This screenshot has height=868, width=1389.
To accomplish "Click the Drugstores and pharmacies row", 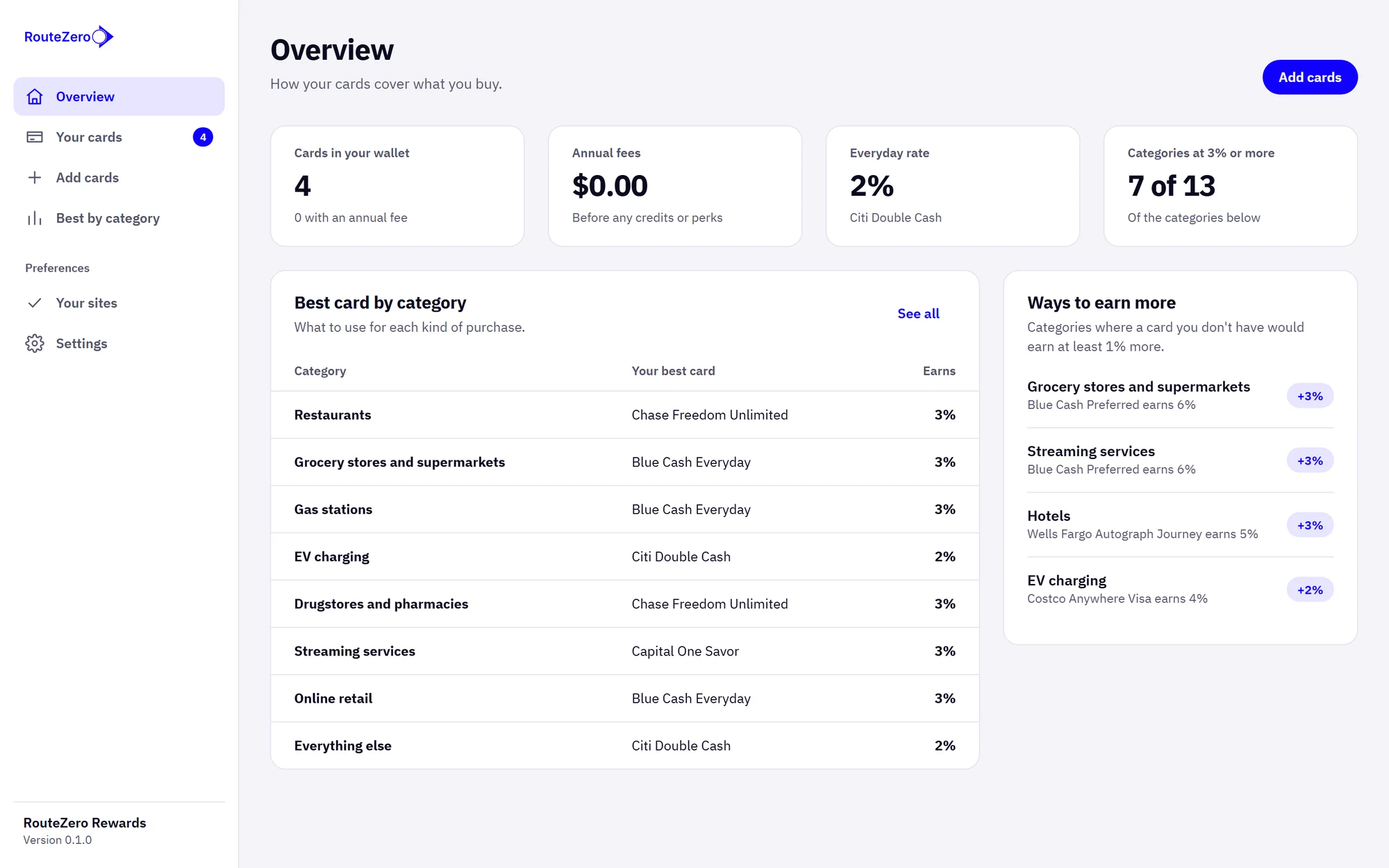I will [x=625, y=603].
